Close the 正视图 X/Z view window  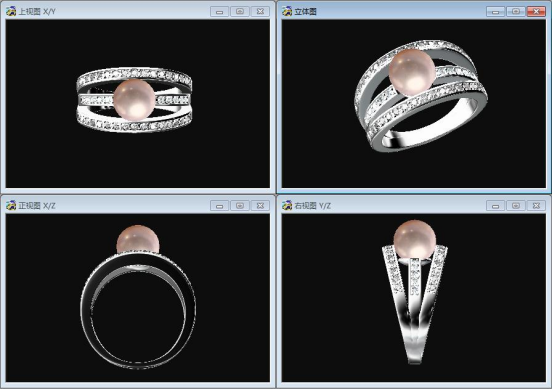(260, 206)
